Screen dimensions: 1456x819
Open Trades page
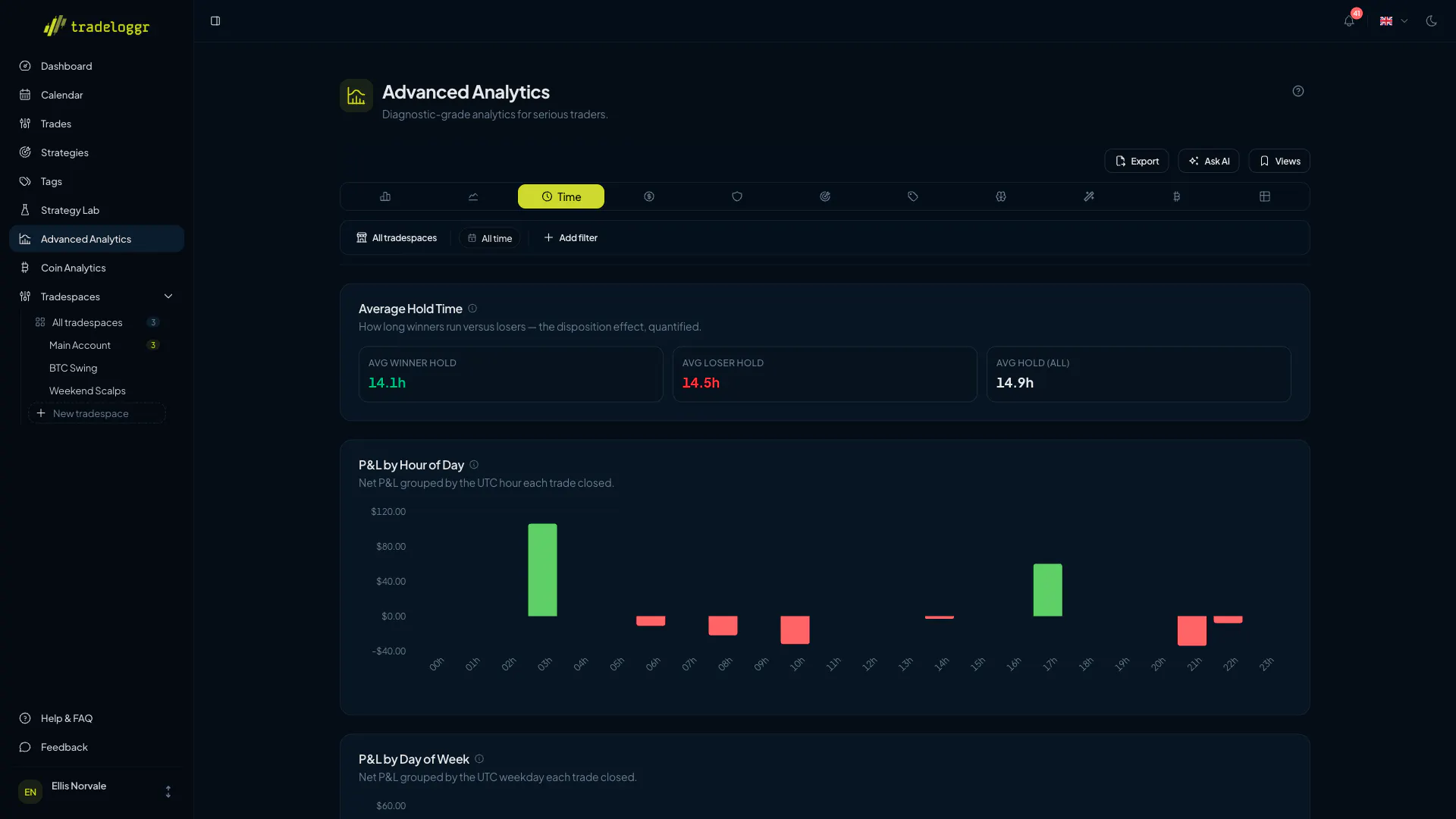96,124
